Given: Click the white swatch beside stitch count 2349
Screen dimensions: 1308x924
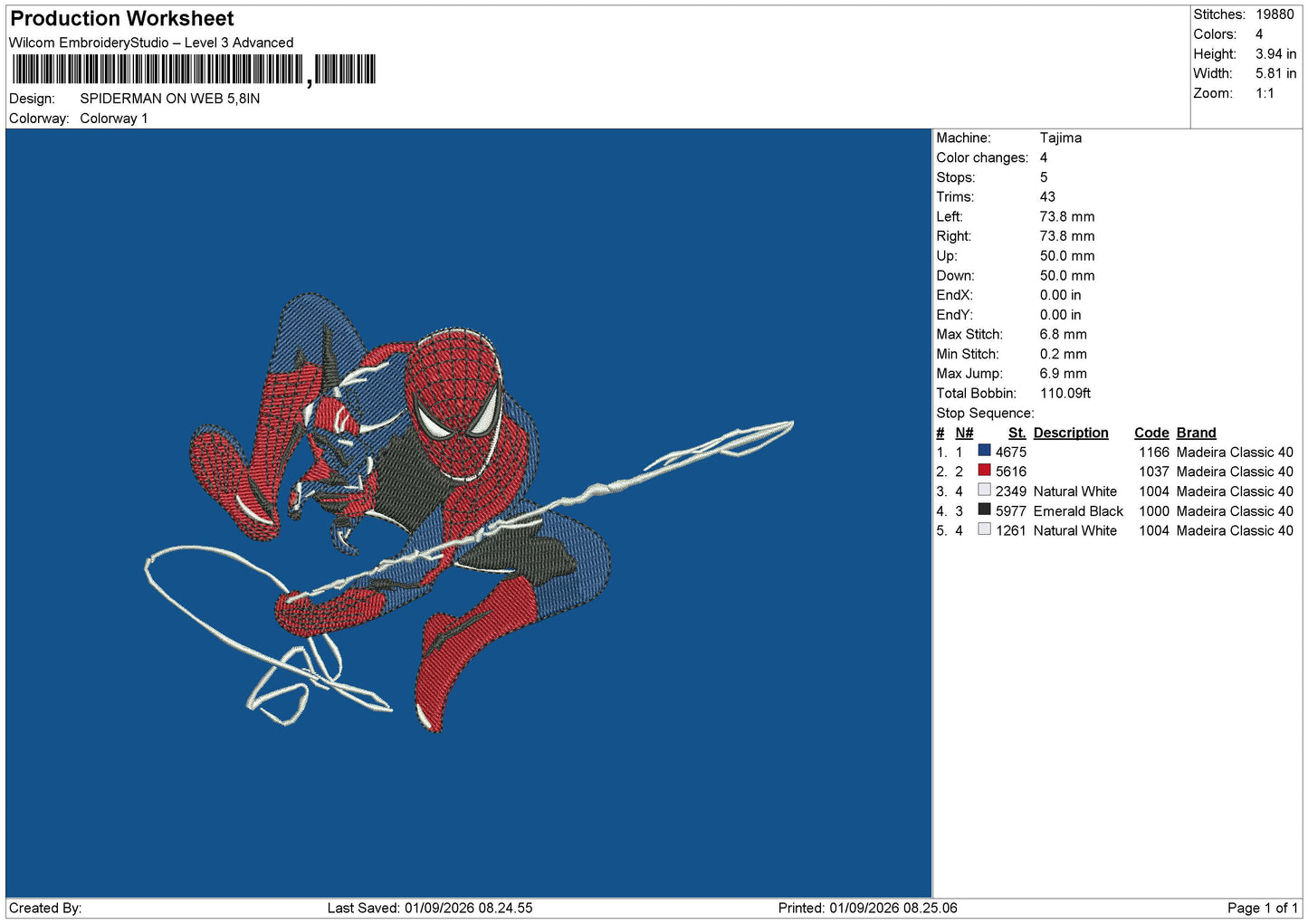Looking at the screenshot, I should pyautogui.click(x=984, y=490).
